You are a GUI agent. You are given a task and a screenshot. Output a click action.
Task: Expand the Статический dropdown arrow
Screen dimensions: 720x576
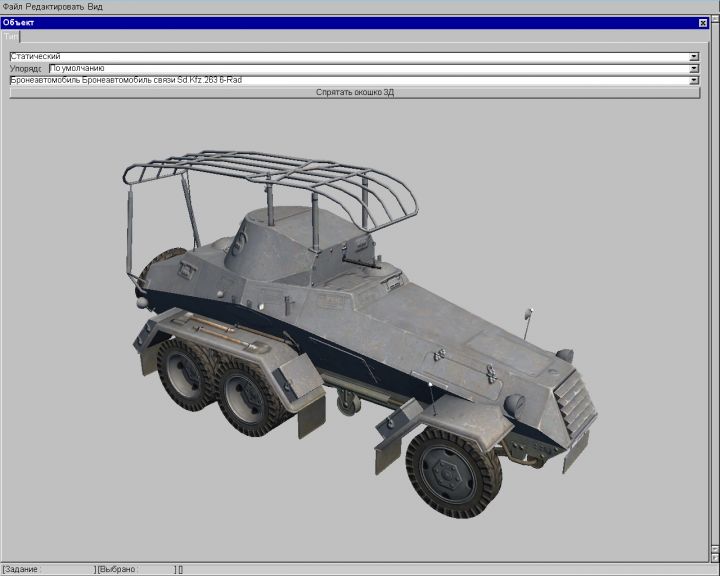694,57
